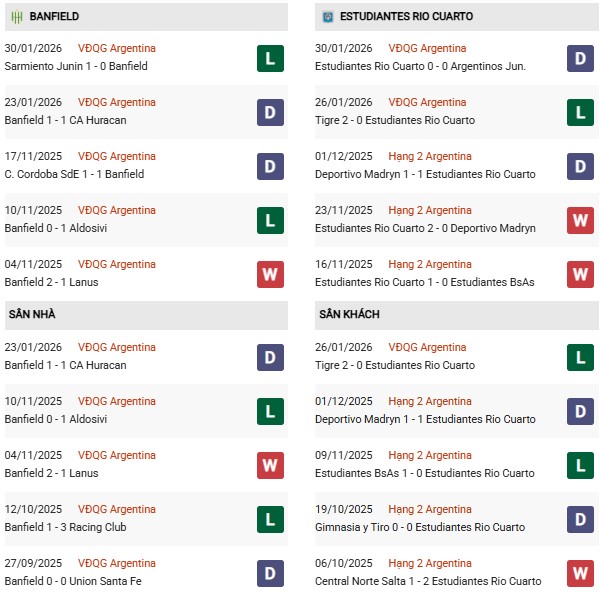
Task: Click the Estudiantes Rio Cuarto crest icon
Action: [x=327, y=17]
